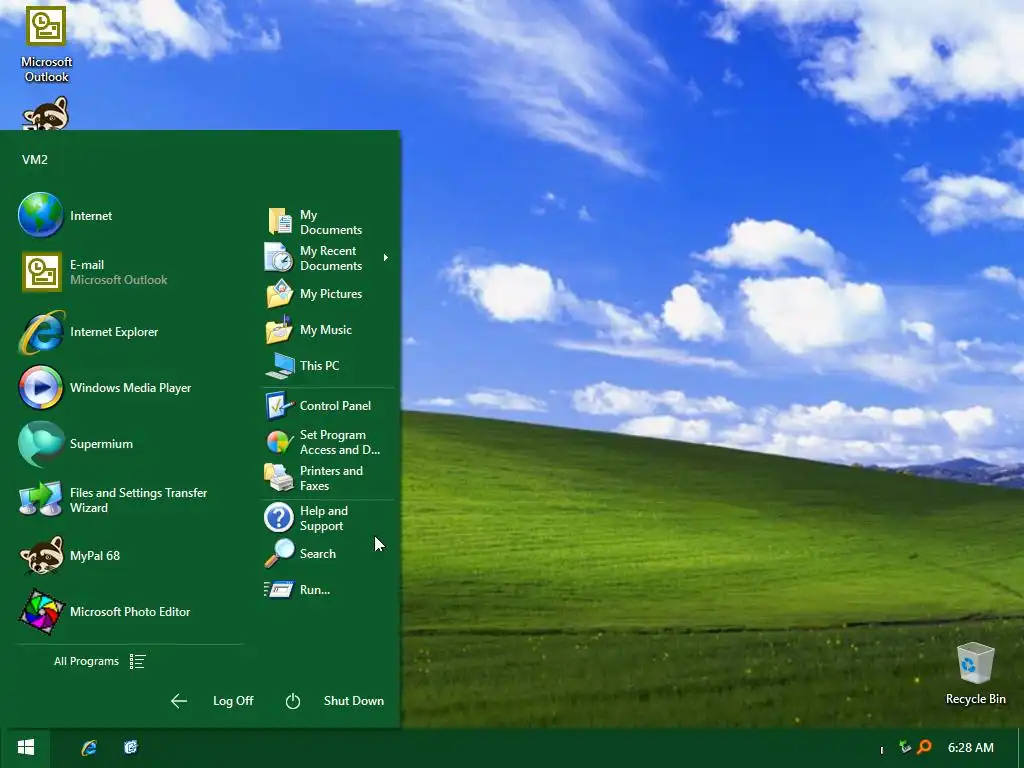The width and height of the screenshot is (1024, 768).
Task: Open Printers and Faxes icon
Action: point(279,478)
